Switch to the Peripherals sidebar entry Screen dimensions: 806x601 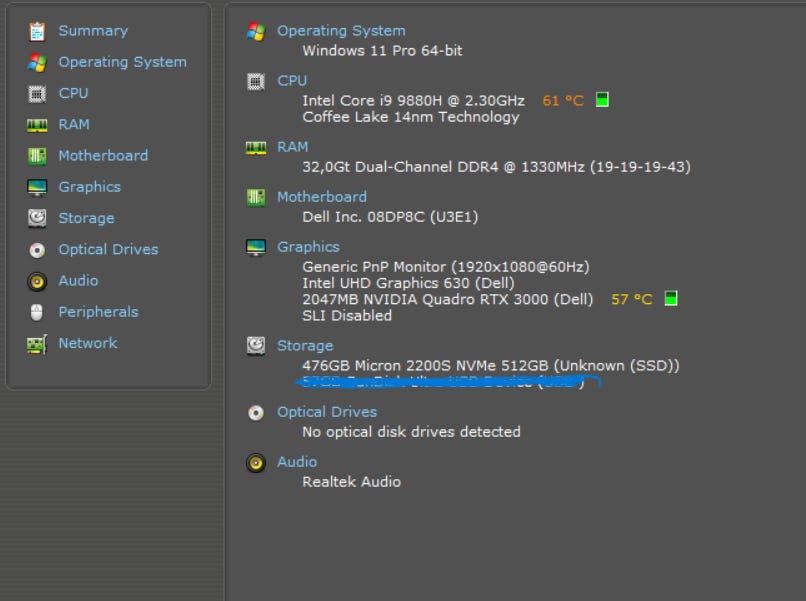pyautogui.click(x=98, y=312)
